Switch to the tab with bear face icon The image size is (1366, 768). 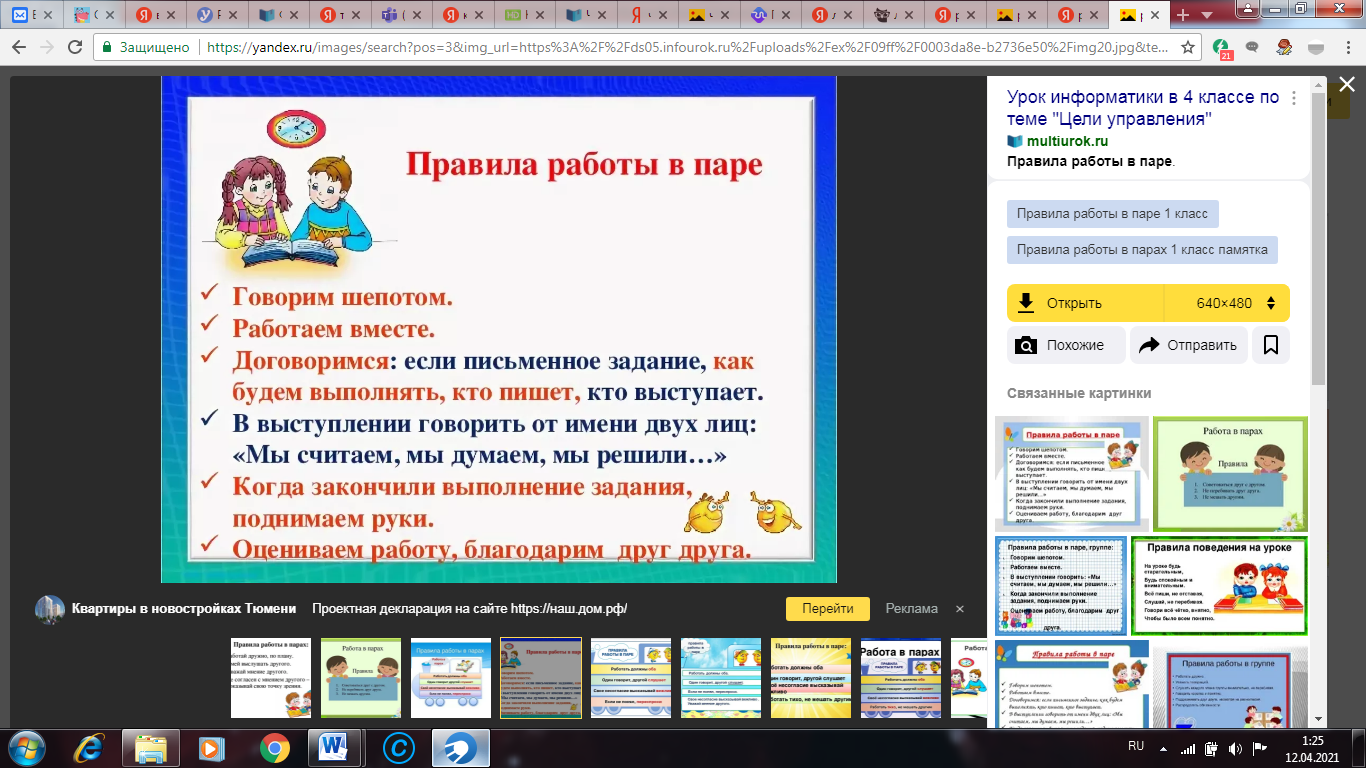click(x=894, y=15)
